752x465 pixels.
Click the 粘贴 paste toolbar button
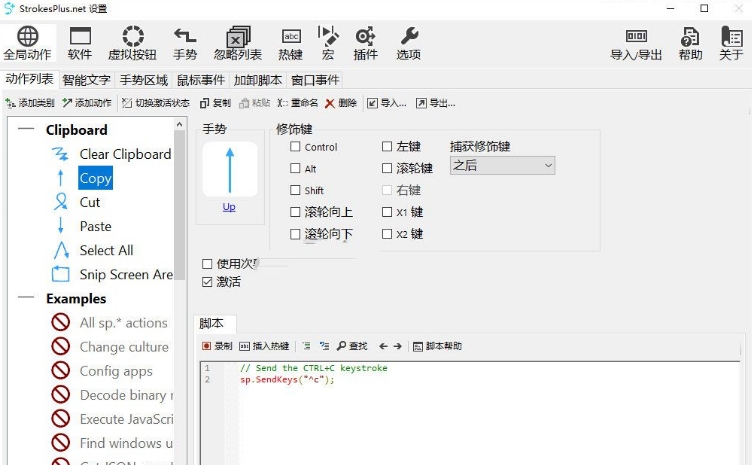[255, 103]
